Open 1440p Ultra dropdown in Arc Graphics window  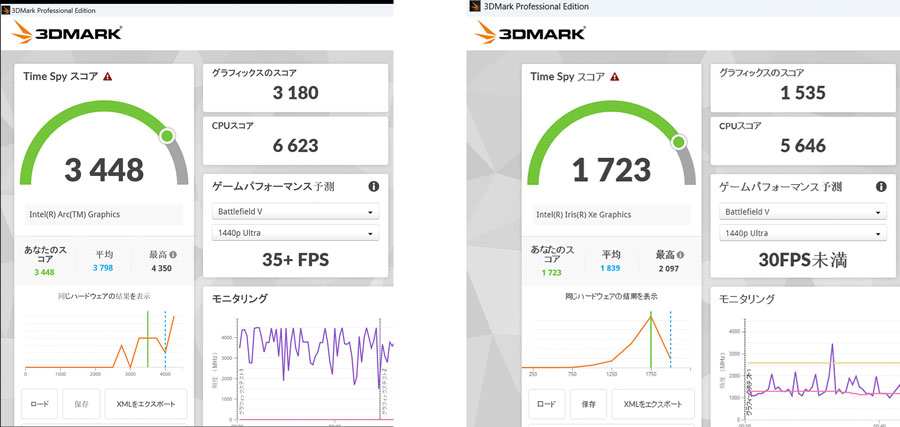pyautogui.click(x=296, y=233)
